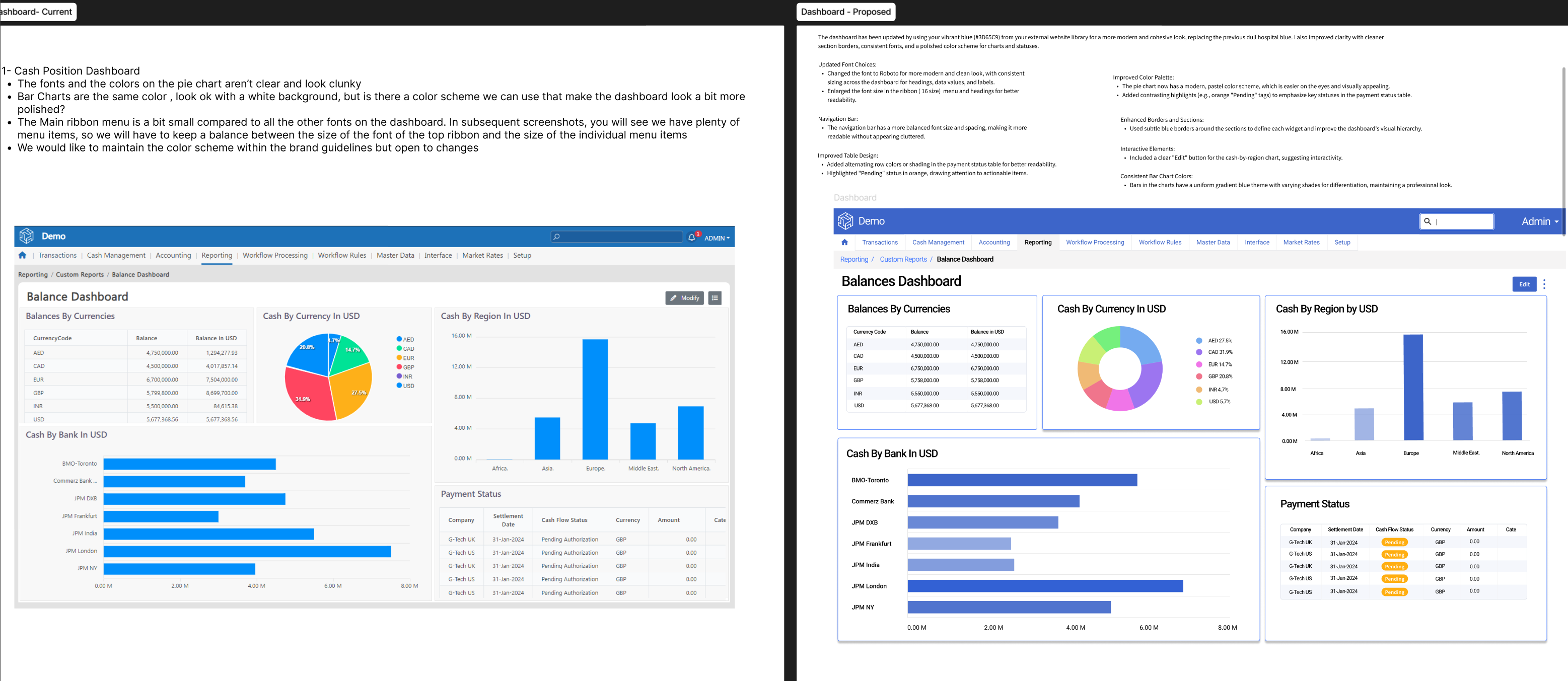Toggle the USD legend entry on the pie chart
The width and height of the screenshot is (1568, 681).
pos(407,386)
